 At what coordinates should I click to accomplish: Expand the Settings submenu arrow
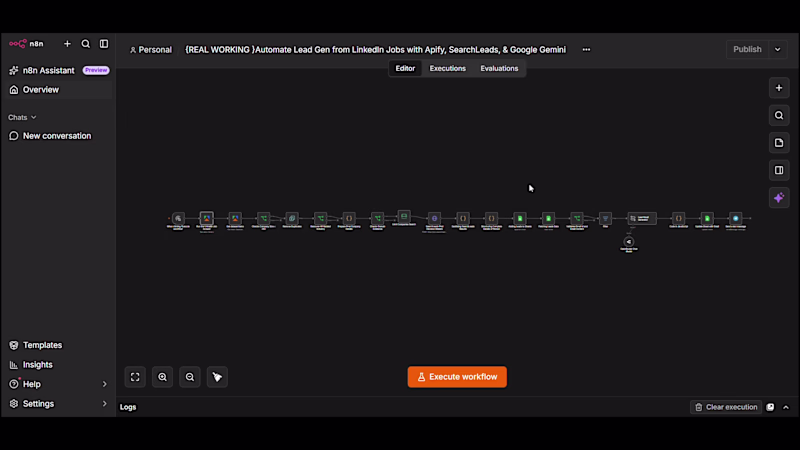pyautogui.click(x=105, y=404)
